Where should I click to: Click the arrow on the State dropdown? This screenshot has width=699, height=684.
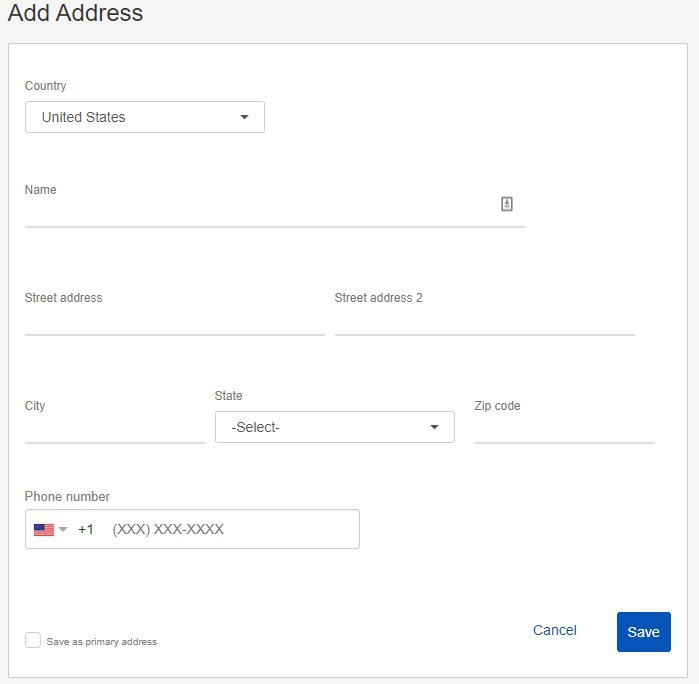(434, 427)
